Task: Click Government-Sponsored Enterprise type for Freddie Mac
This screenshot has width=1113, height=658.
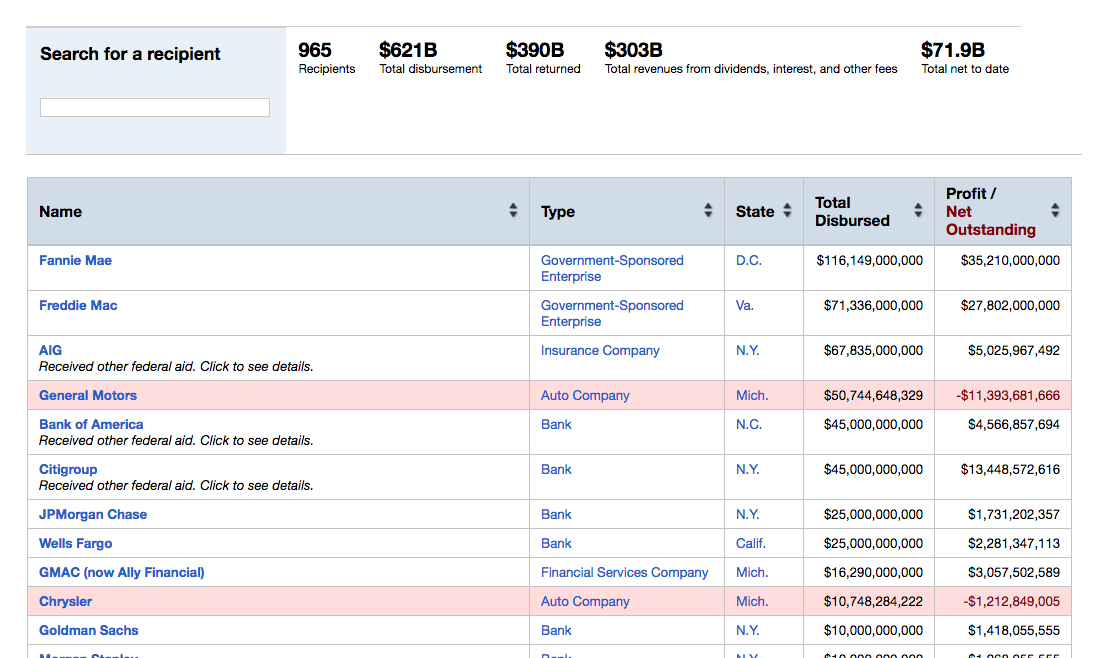Action: (612, 313)
